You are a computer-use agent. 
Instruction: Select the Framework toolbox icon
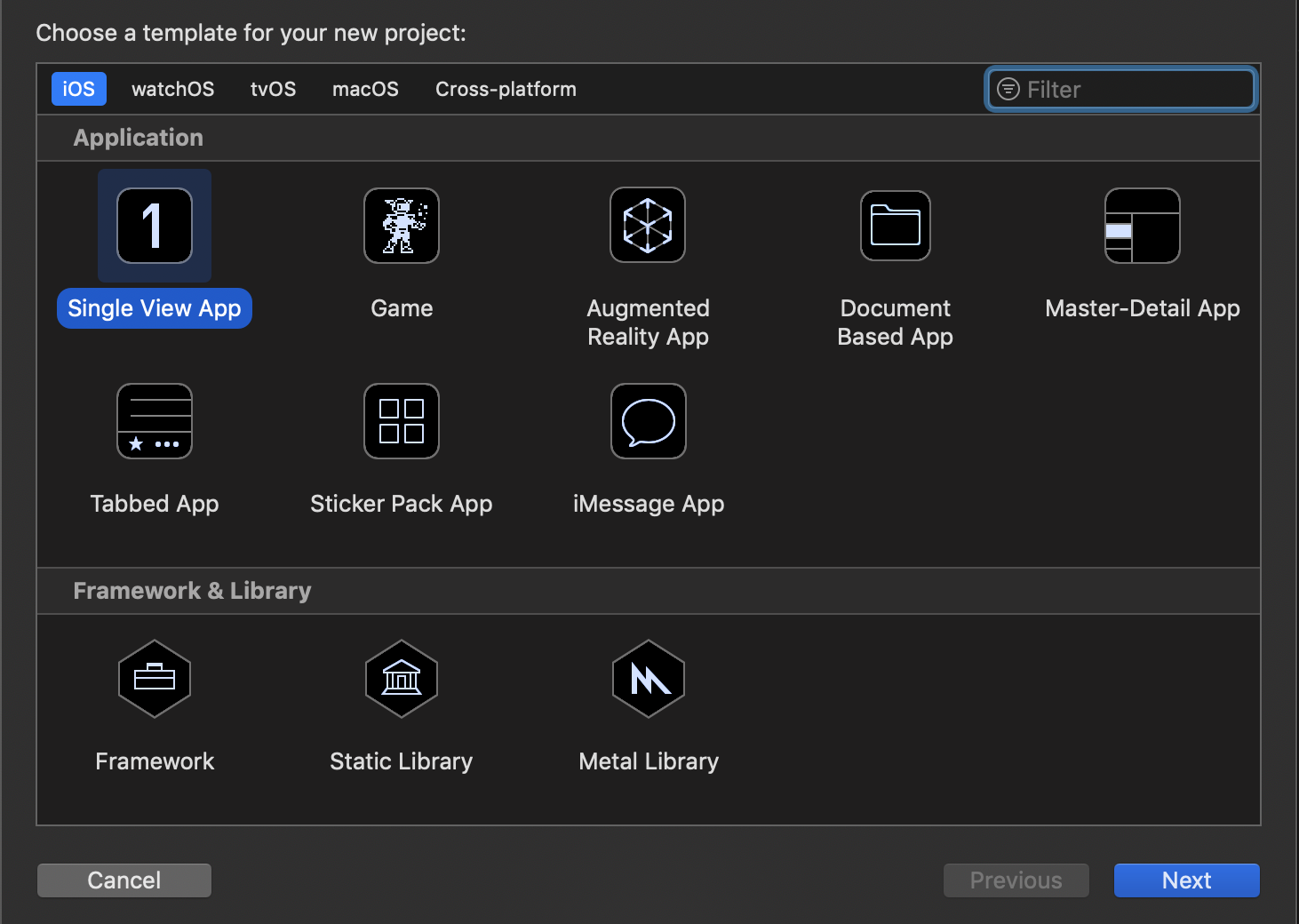155,679
